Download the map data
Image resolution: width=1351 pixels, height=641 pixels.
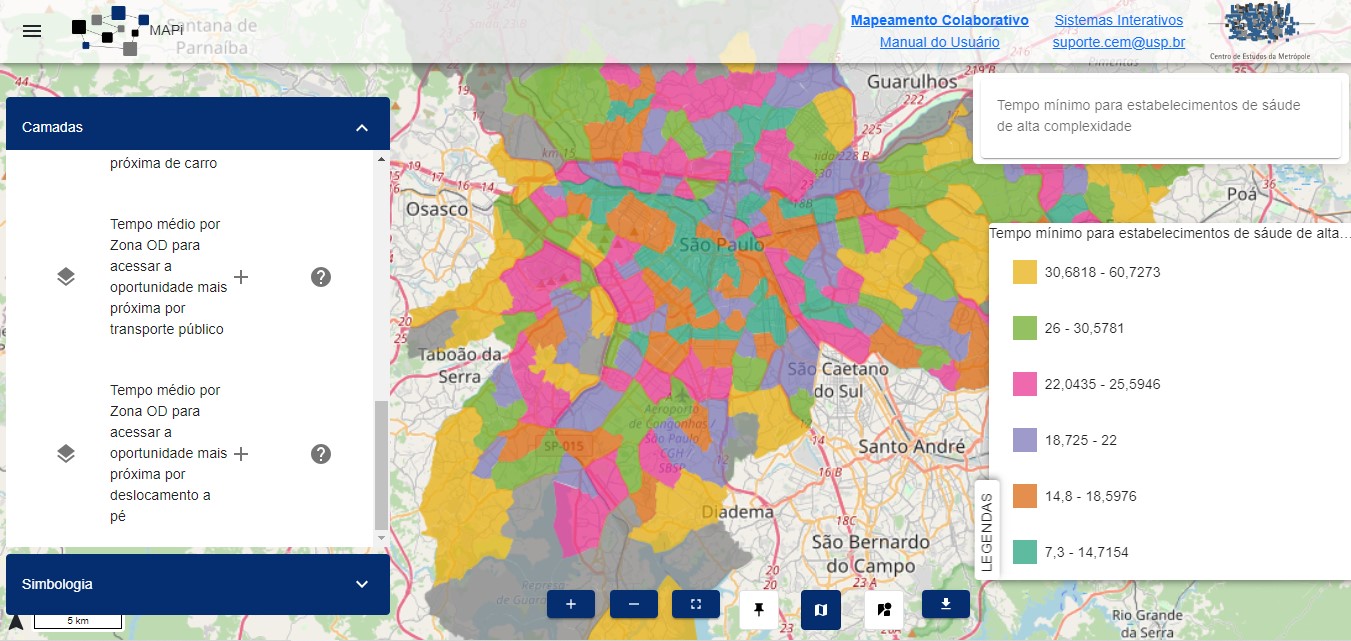pos(945,604)
